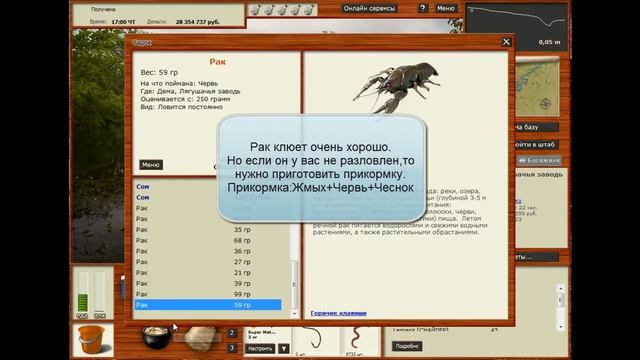Screen dimensions: 640x360
Task: Select the second Сом row in catch list
Action: (x=208, y=197)
